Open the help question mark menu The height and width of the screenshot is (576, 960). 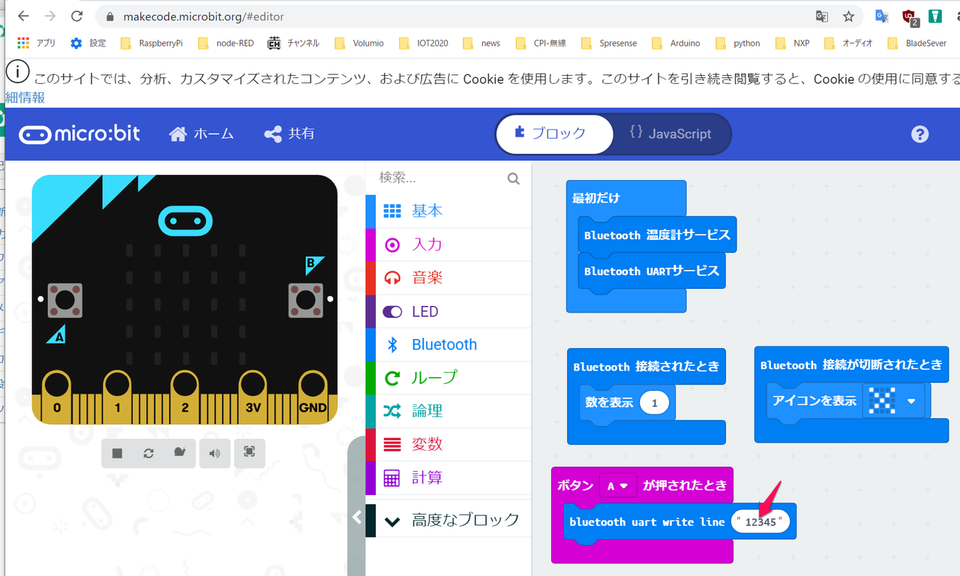pyautogui.click(x=920, y=134)
